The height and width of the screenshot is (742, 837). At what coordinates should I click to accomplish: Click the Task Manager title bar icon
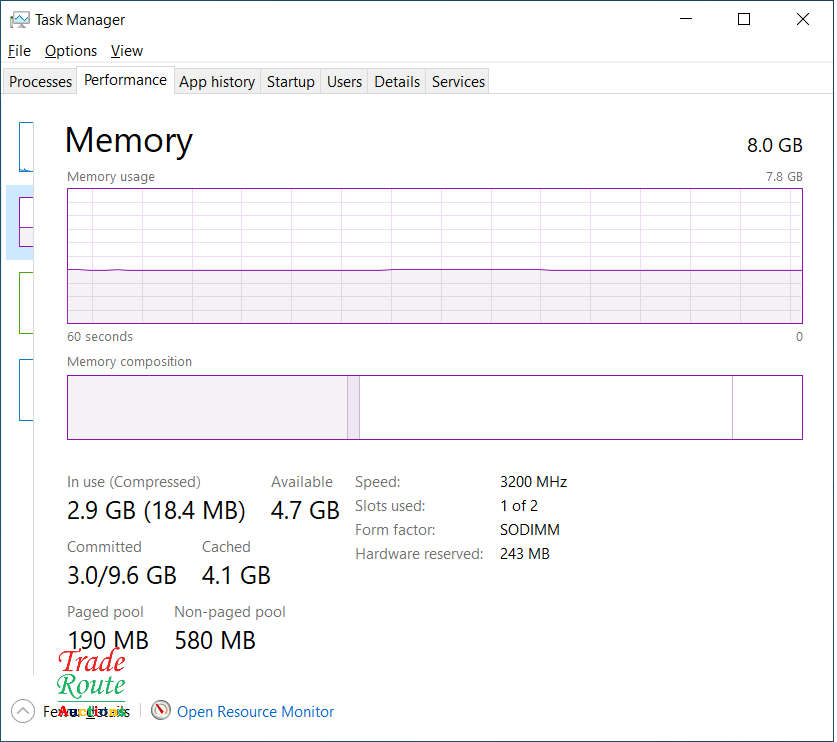[x=19, y=20]
